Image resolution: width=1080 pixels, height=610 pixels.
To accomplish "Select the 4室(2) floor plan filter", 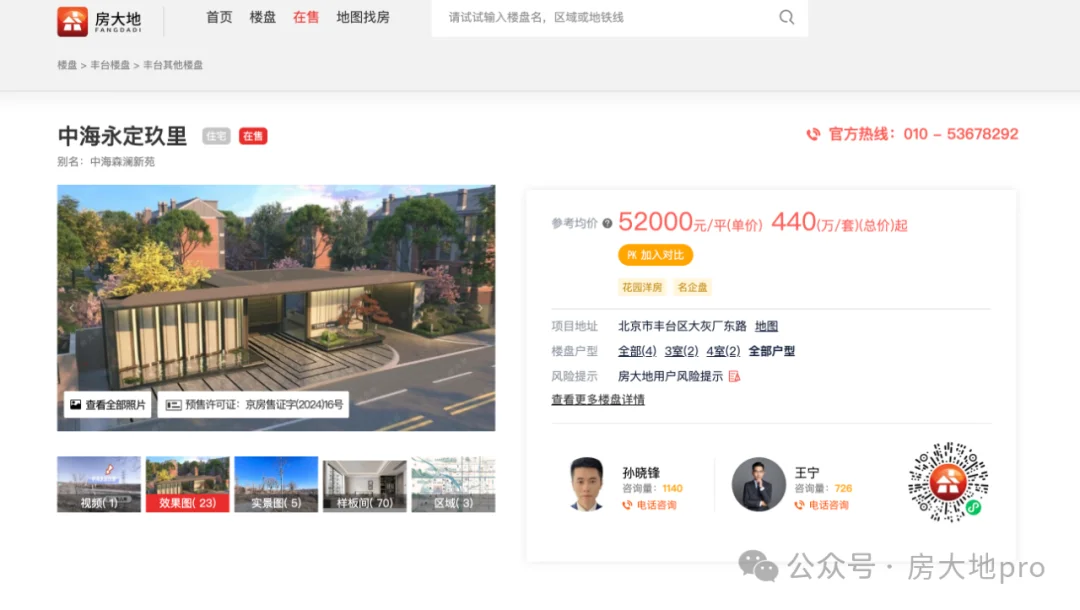I will pyautogui.click(x=723, y=351).
